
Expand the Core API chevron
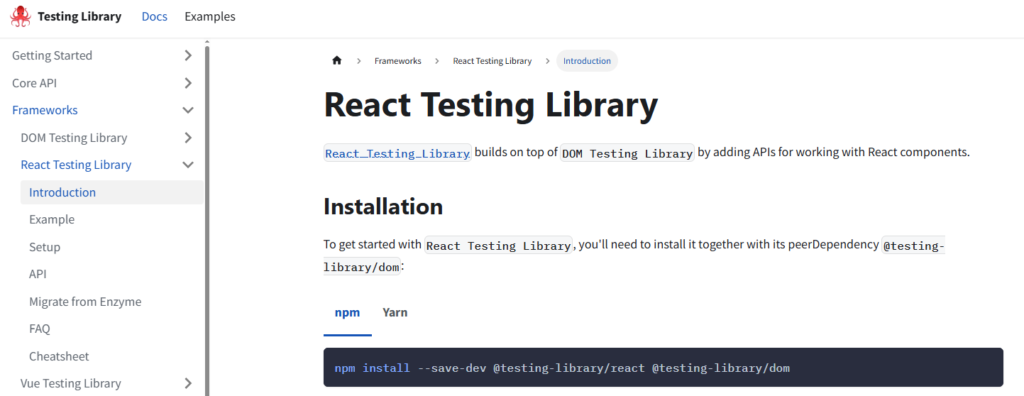188,83
